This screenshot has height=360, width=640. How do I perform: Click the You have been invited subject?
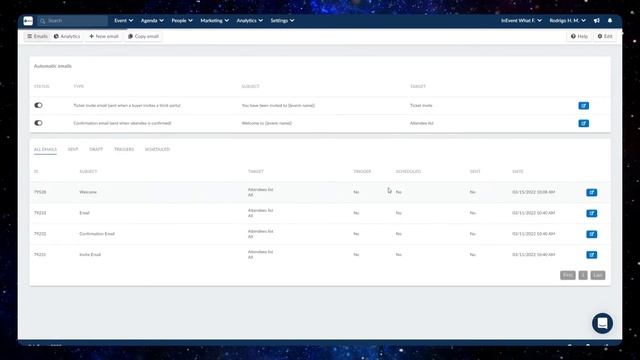tap(278, 105)
